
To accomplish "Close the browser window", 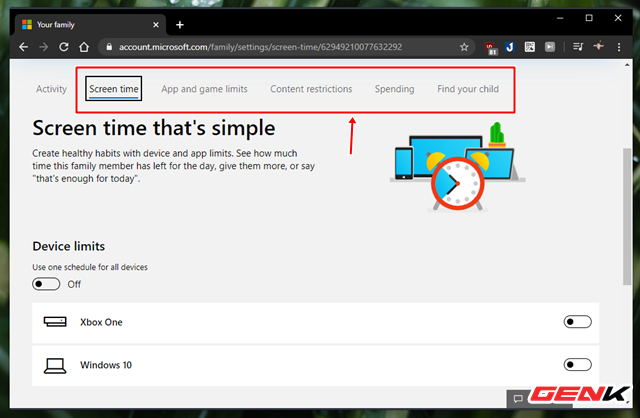I will click(618, 18).
